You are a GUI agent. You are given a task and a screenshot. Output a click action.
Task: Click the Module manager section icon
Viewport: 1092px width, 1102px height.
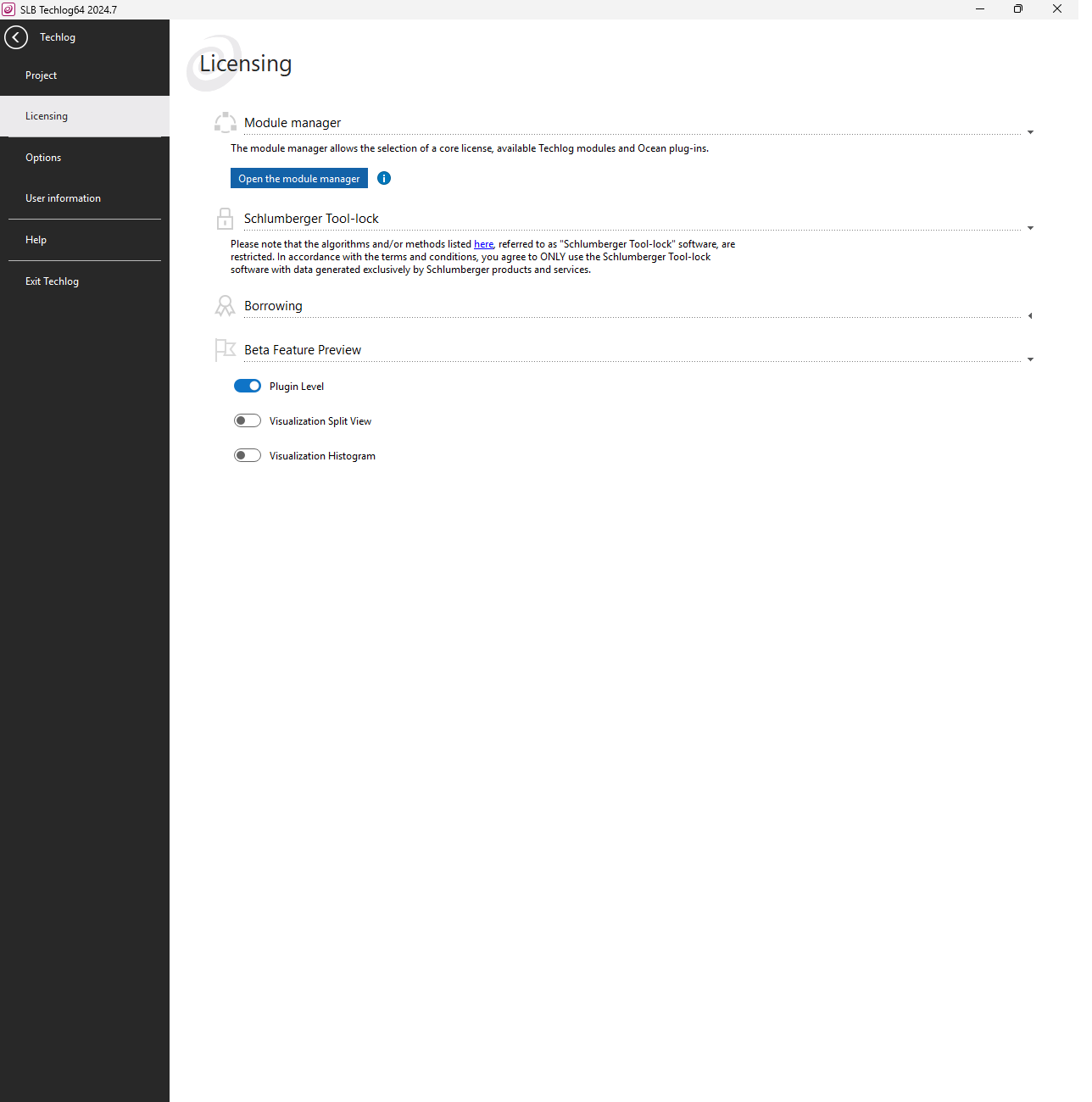click(225, 123)
